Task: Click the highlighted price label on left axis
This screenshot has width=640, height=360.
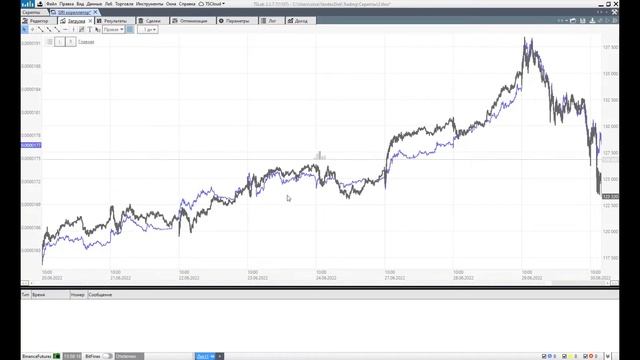Action: point(31,145)
